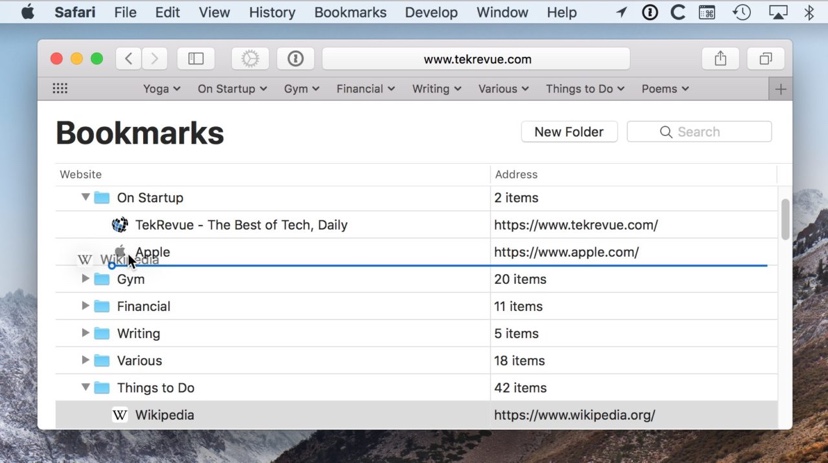Open the History menu
This screenshot has width=828, height=463.
(272, 12)
